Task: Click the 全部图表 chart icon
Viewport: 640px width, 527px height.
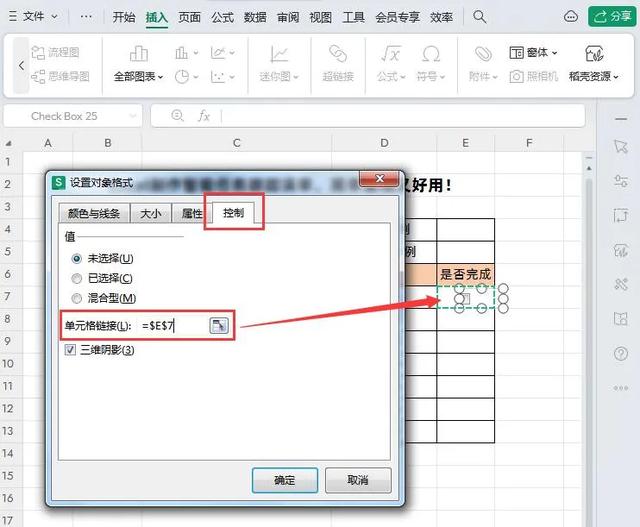Action: click(x=138, y=53)
